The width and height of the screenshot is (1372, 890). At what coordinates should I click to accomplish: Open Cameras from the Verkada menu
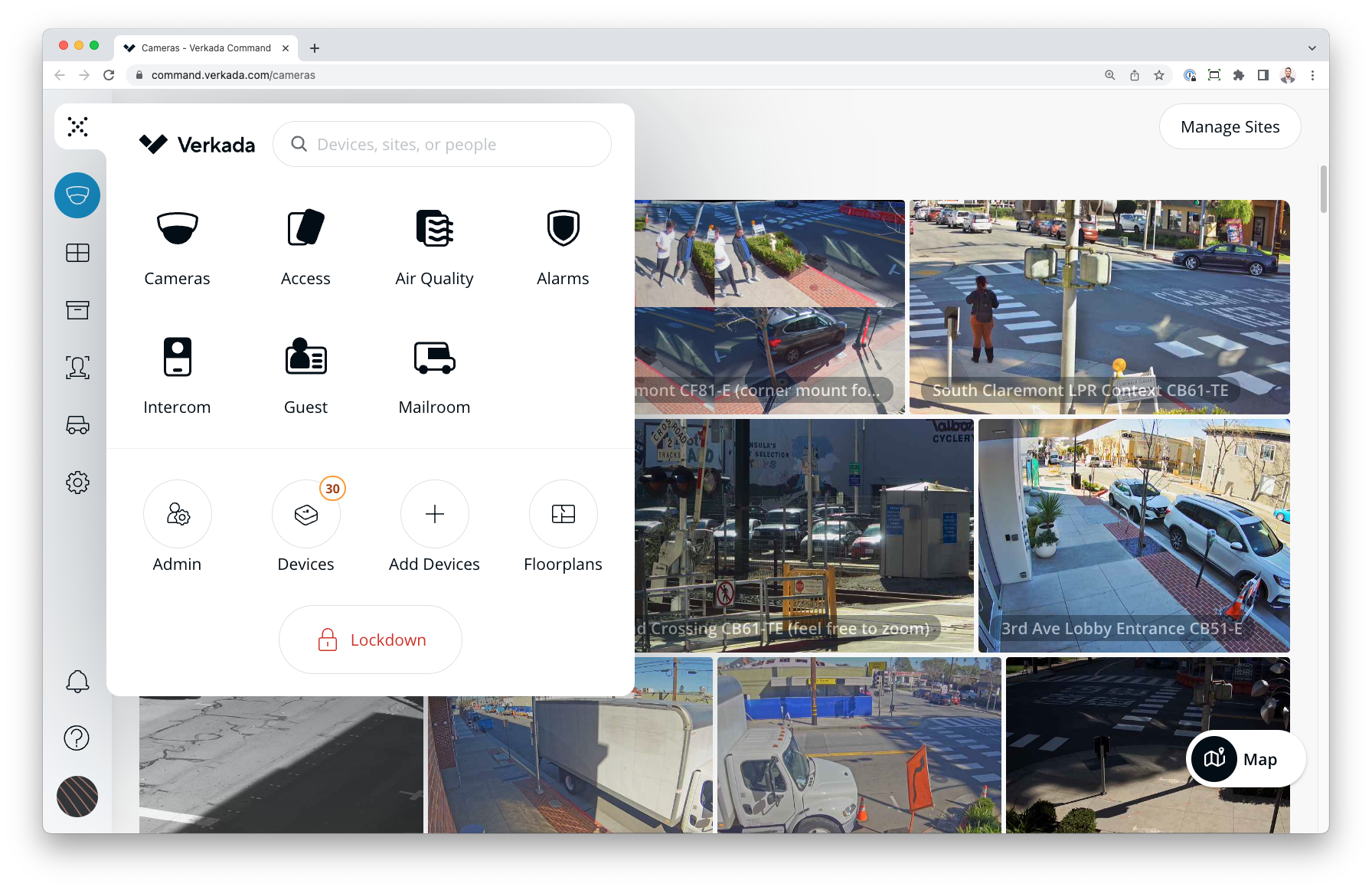point(177,247)
